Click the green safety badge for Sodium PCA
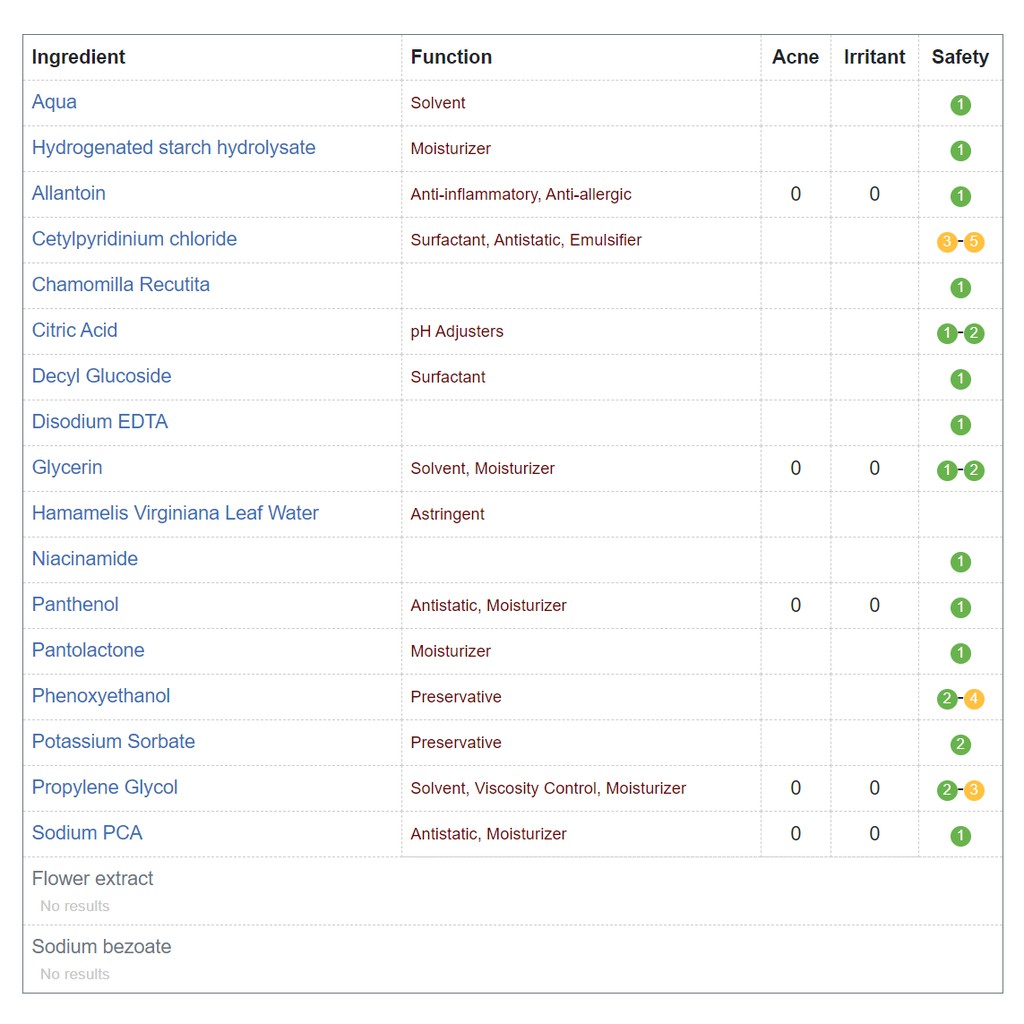1024x1024 pixels. tap(960, 836)
